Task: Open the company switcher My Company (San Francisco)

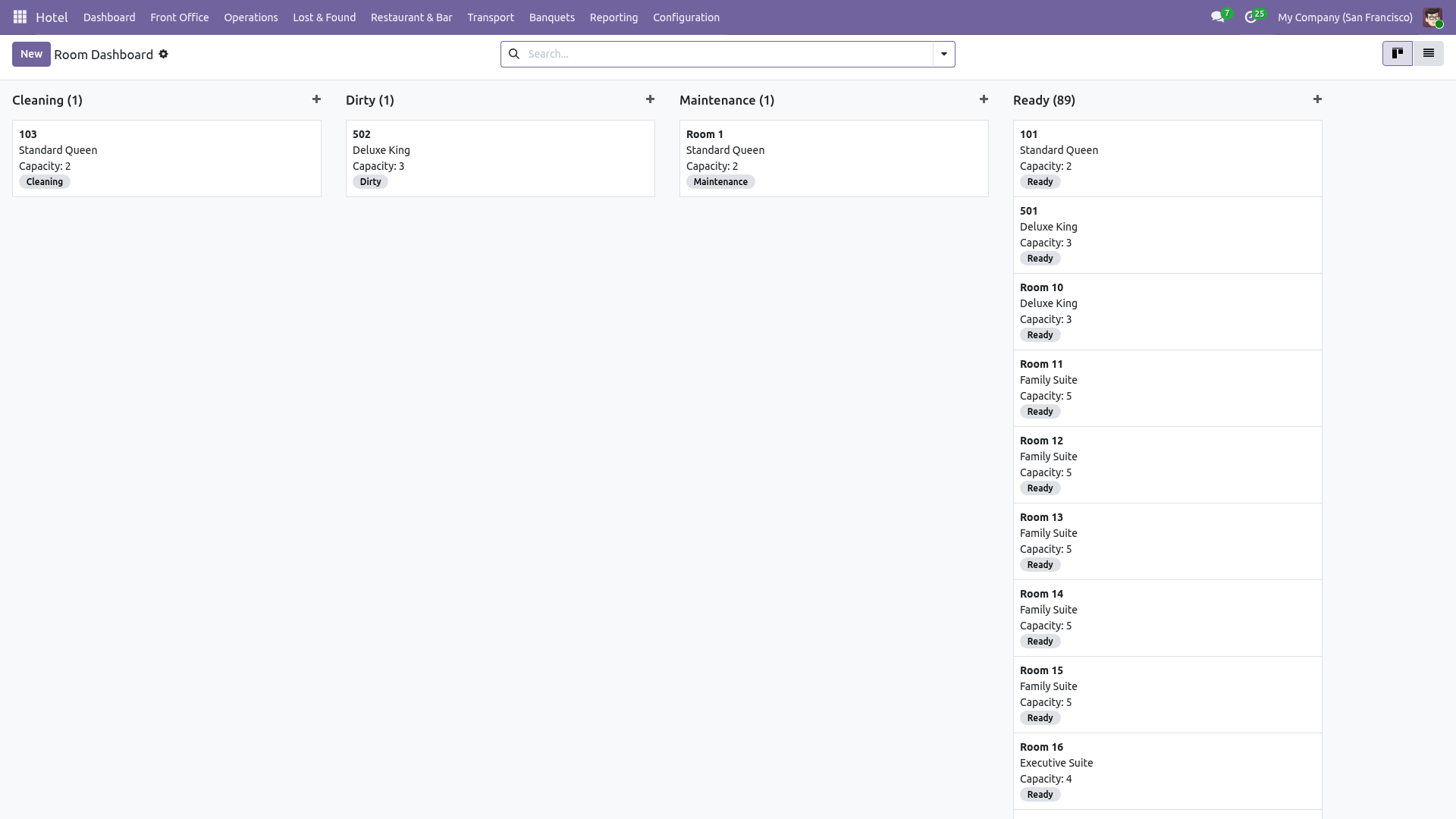Action: click(1345, 17)
